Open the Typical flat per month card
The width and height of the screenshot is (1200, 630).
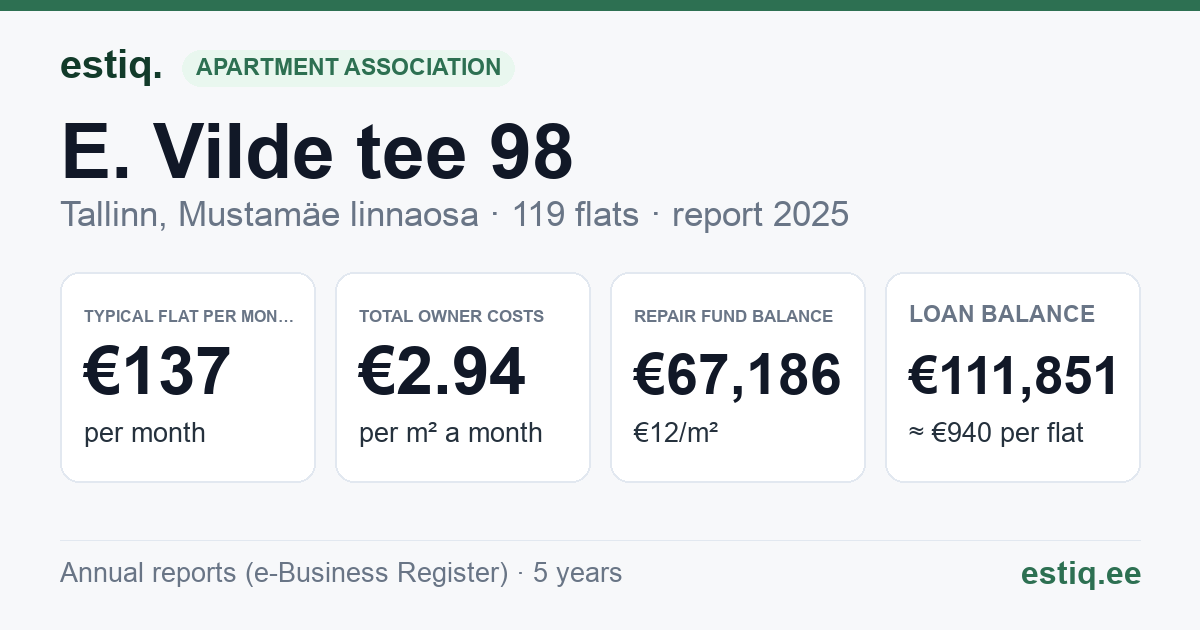pyautogui.click(x=188, y=377)
